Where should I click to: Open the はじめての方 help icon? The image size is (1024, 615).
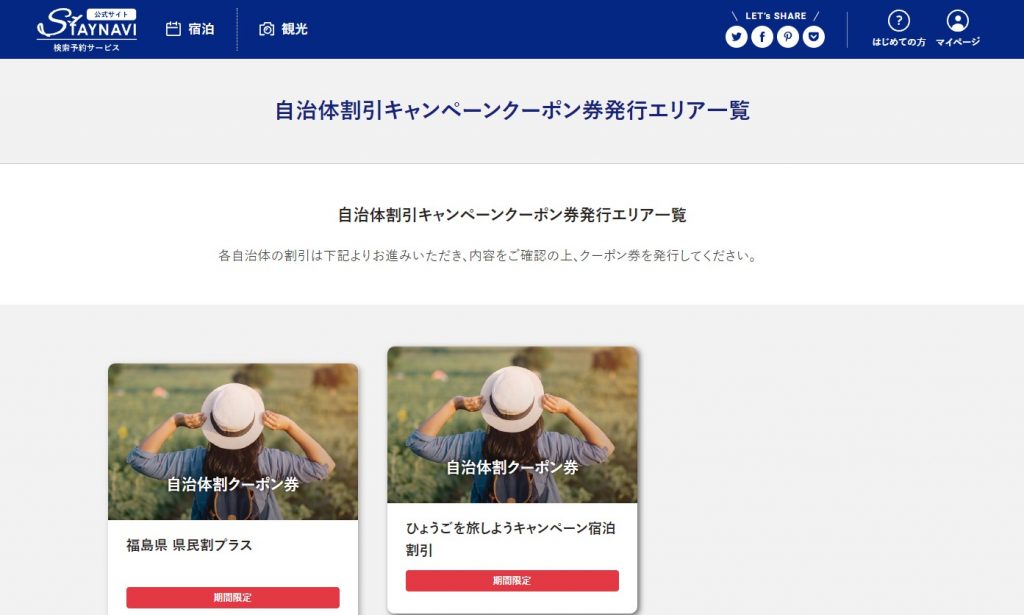point(899,21)
